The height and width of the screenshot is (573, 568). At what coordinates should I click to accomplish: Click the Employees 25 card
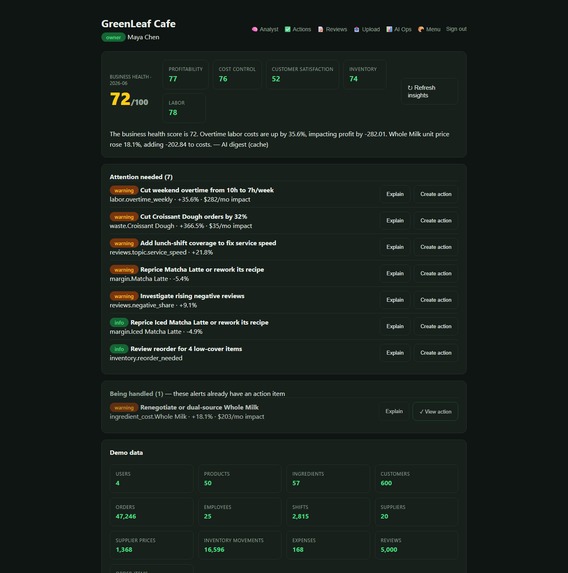pyautogui.click(x=240, y=512)
